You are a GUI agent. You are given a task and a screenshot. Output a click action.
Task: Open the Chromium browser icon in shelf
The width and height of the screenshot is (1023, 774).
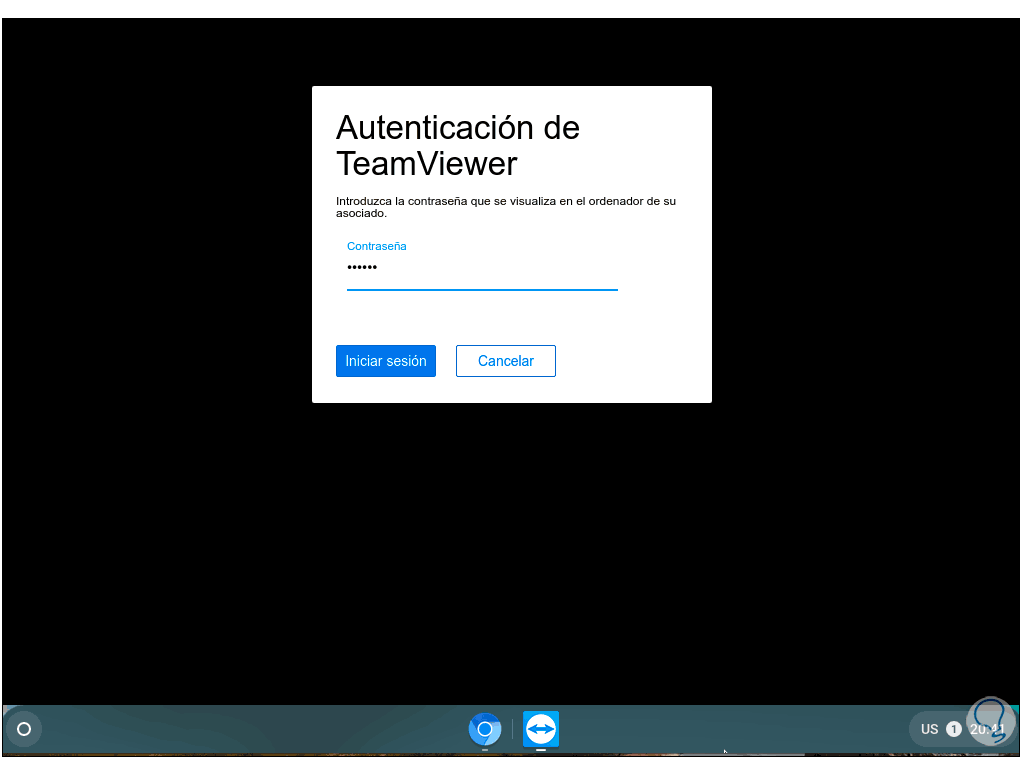485,729
